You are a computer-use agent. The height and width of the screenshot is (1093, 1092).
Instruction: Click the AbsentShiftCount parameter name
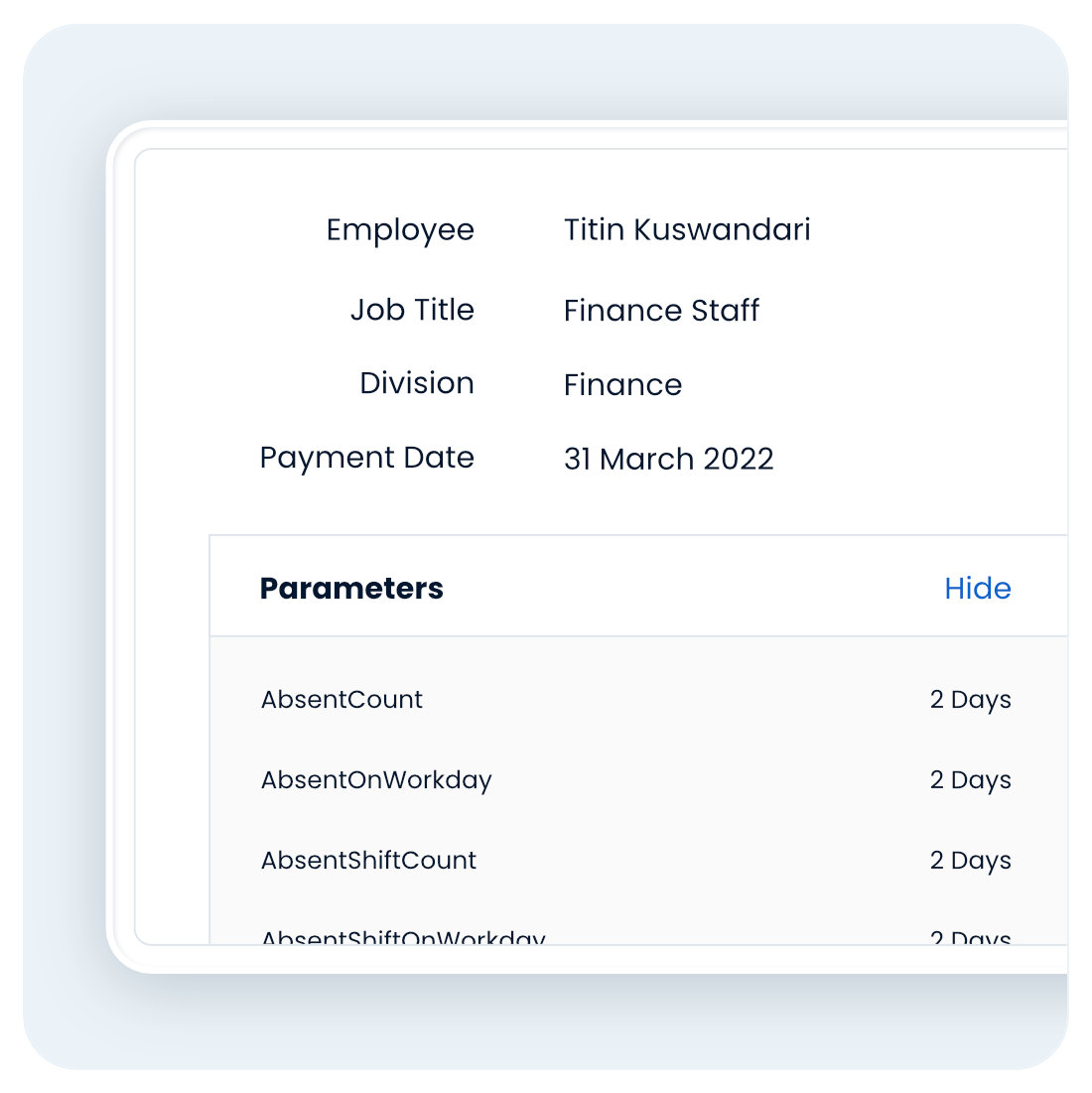(368, 861)
